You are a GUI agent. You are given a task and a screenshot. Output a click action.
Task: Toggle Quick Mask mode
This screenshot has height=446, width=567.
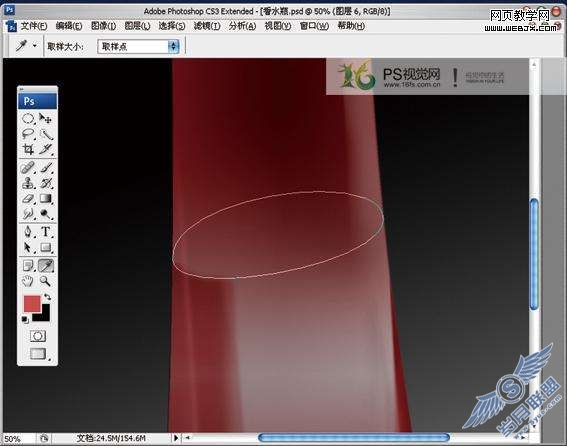click(38, 336)
